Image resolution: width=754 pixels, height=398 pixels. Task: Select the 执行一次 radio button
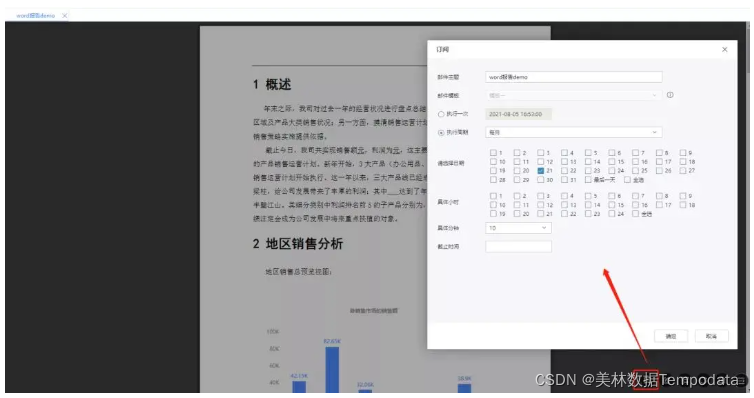pyautogui.click(x=441, y=114)
